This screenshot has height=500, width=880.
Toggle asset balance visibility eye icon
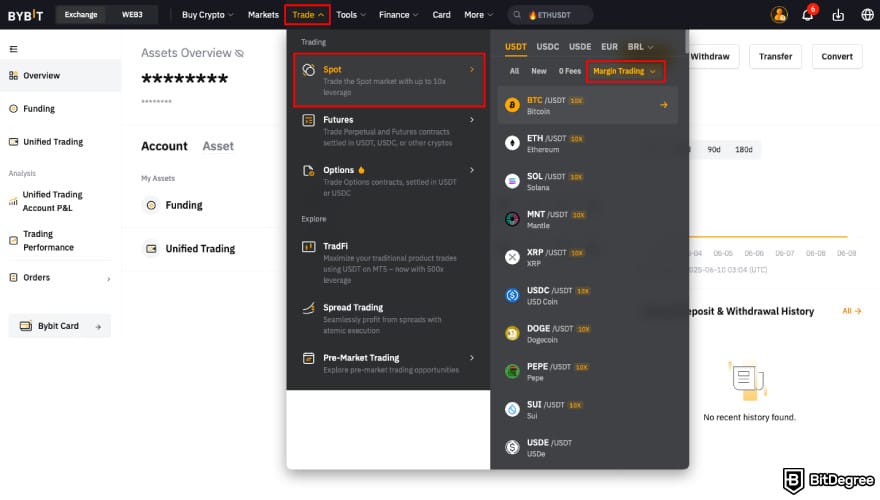(240, 53)
